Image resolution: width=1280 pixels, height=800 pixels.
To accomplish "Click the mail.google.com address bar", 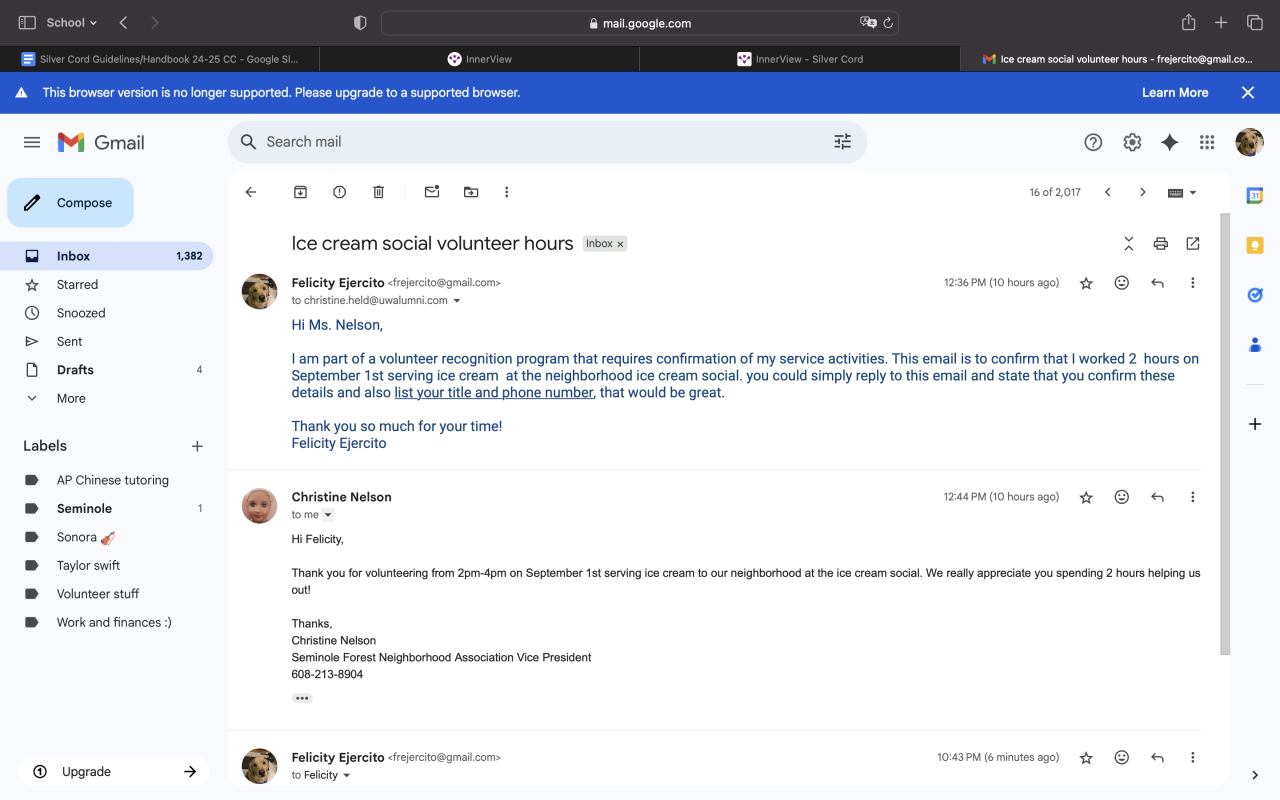I will [640, 23].
